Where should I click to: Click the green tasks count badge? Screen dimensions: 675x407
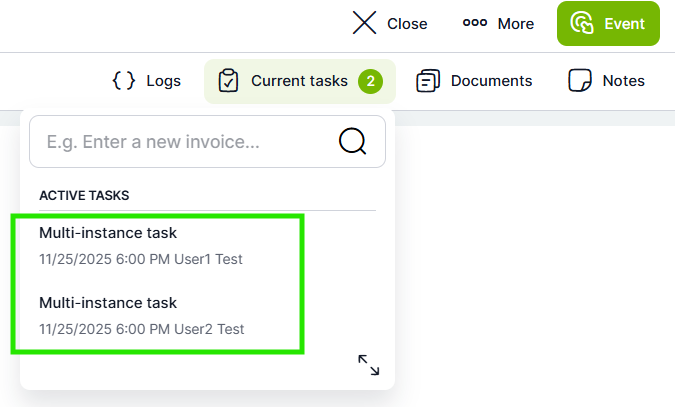pos(370,81)
